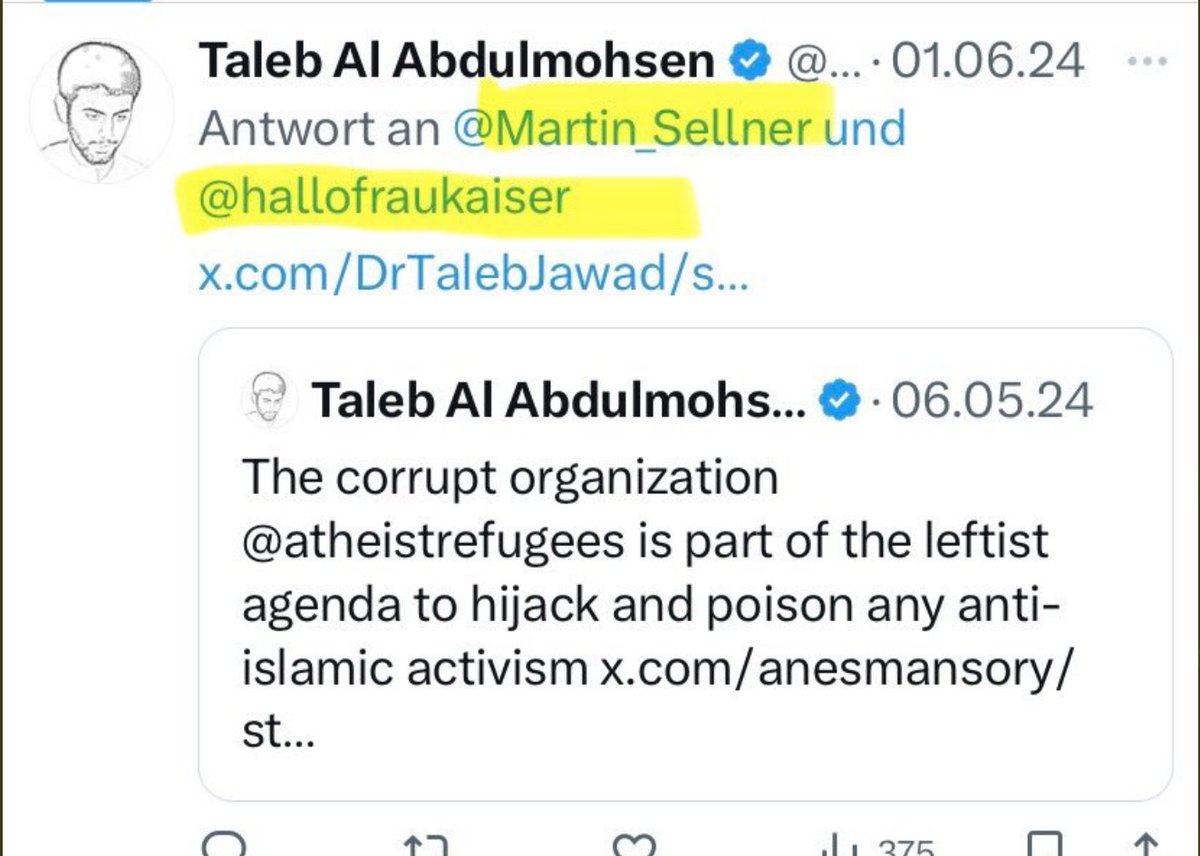Image resolution: width=1200 pixels, height=856 pixels.
Task: Open the main author's sketch profile avatar
Action: (x=101, y=111)
